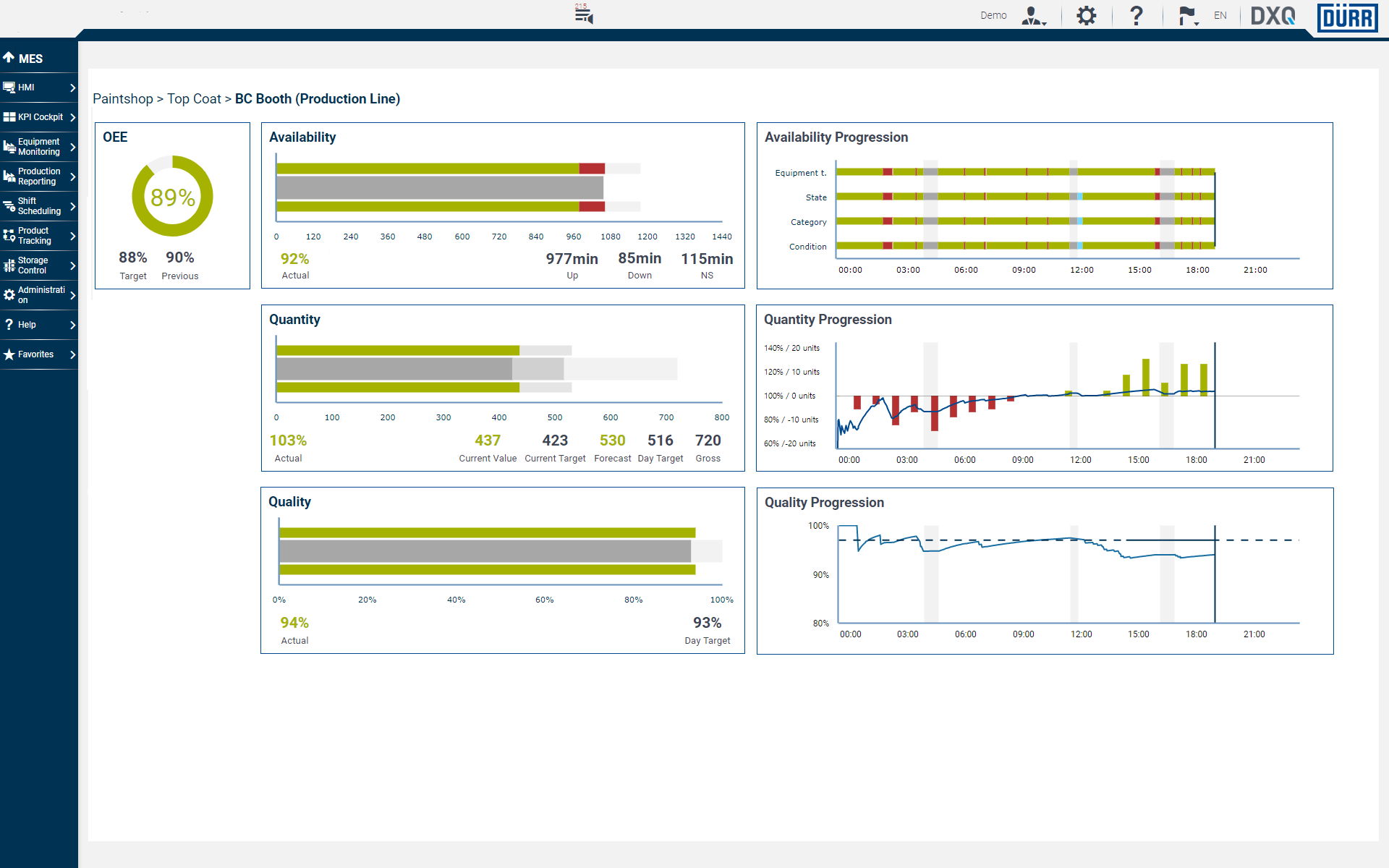Open the Demo user profile icon

[x=1034, y=15]
